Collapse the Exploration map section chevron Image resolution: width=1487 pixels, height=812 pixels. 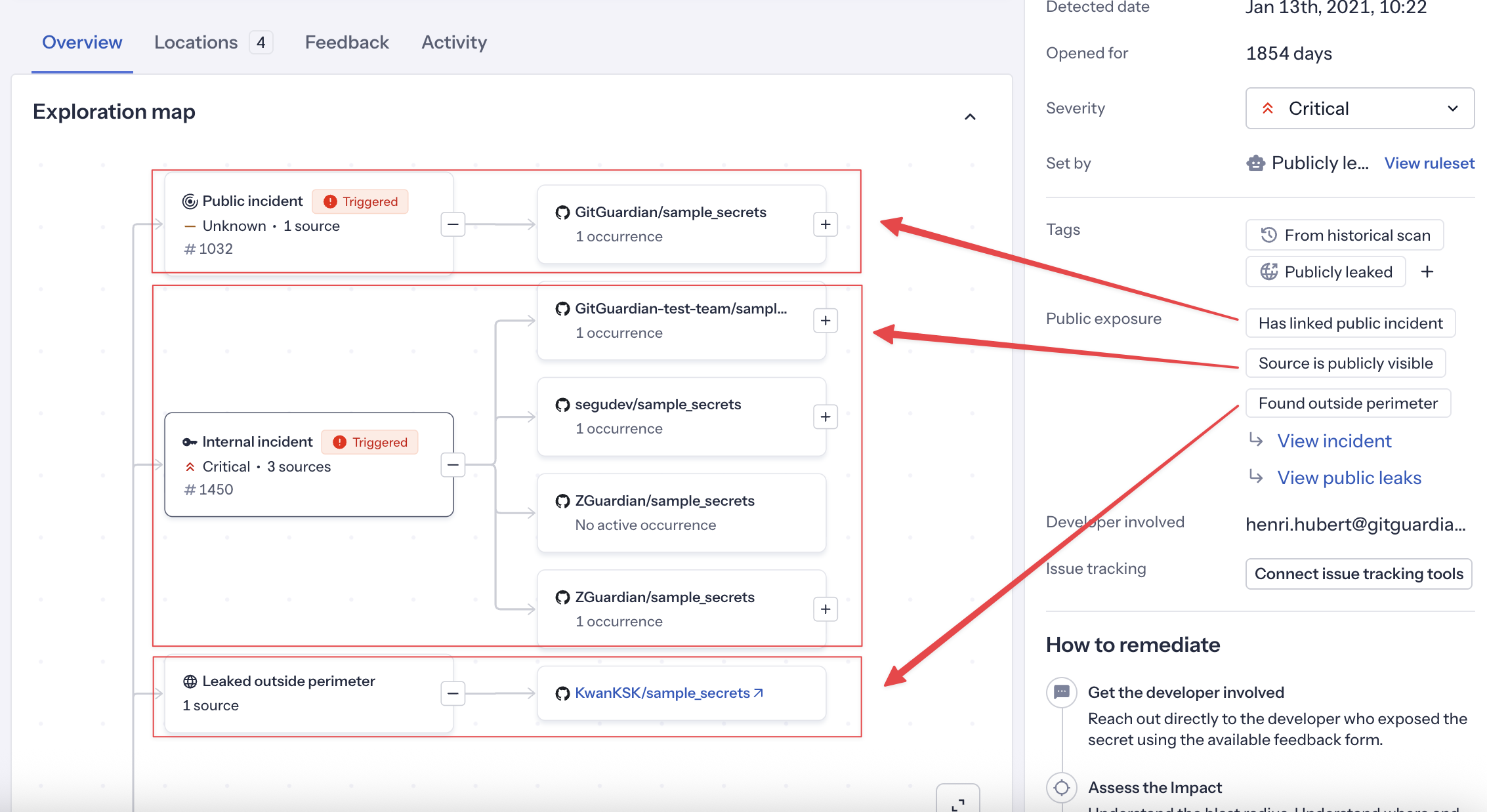click(970, 117)
